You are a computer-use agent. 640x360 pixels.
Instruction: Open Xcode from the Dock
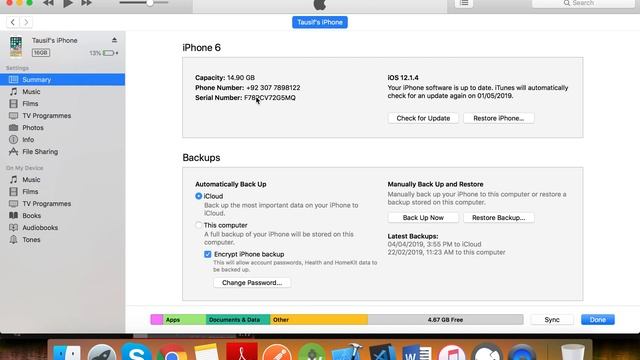tap(346, 352)
